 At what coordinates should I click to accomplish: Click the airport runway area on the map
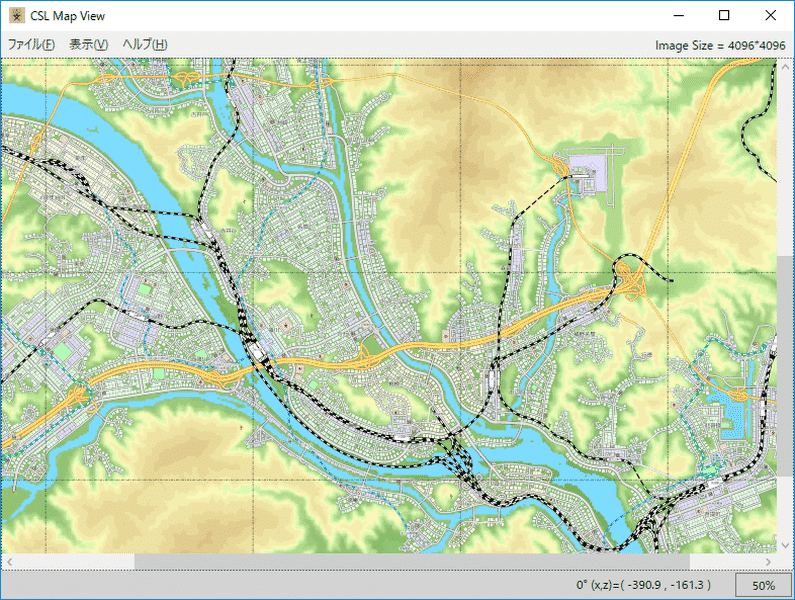584,170
